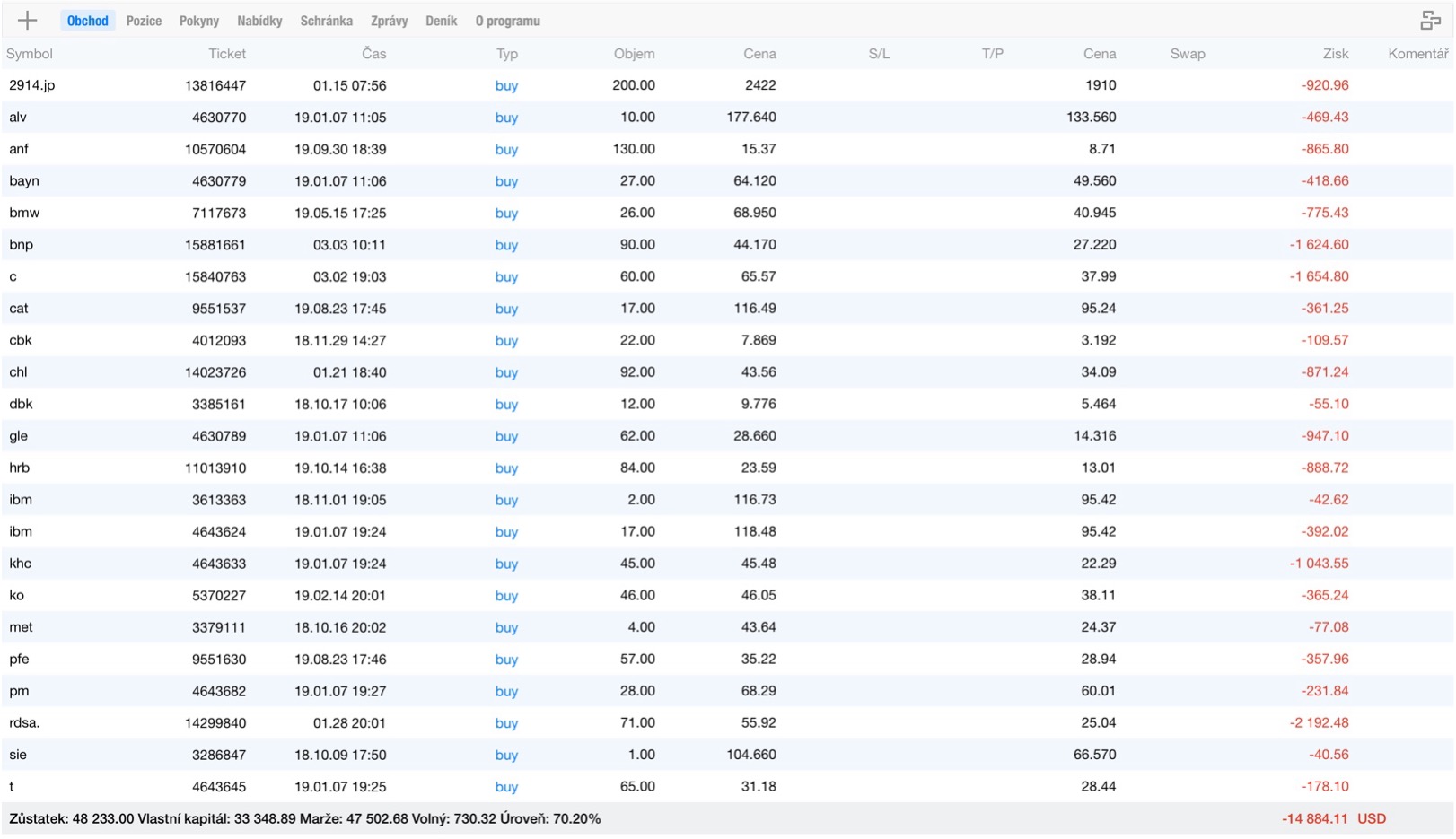The width and height of the screenshot is (1456, 839).
Task: Click the T/P column header
Action: pyautogui.click(x=992, y=54)
